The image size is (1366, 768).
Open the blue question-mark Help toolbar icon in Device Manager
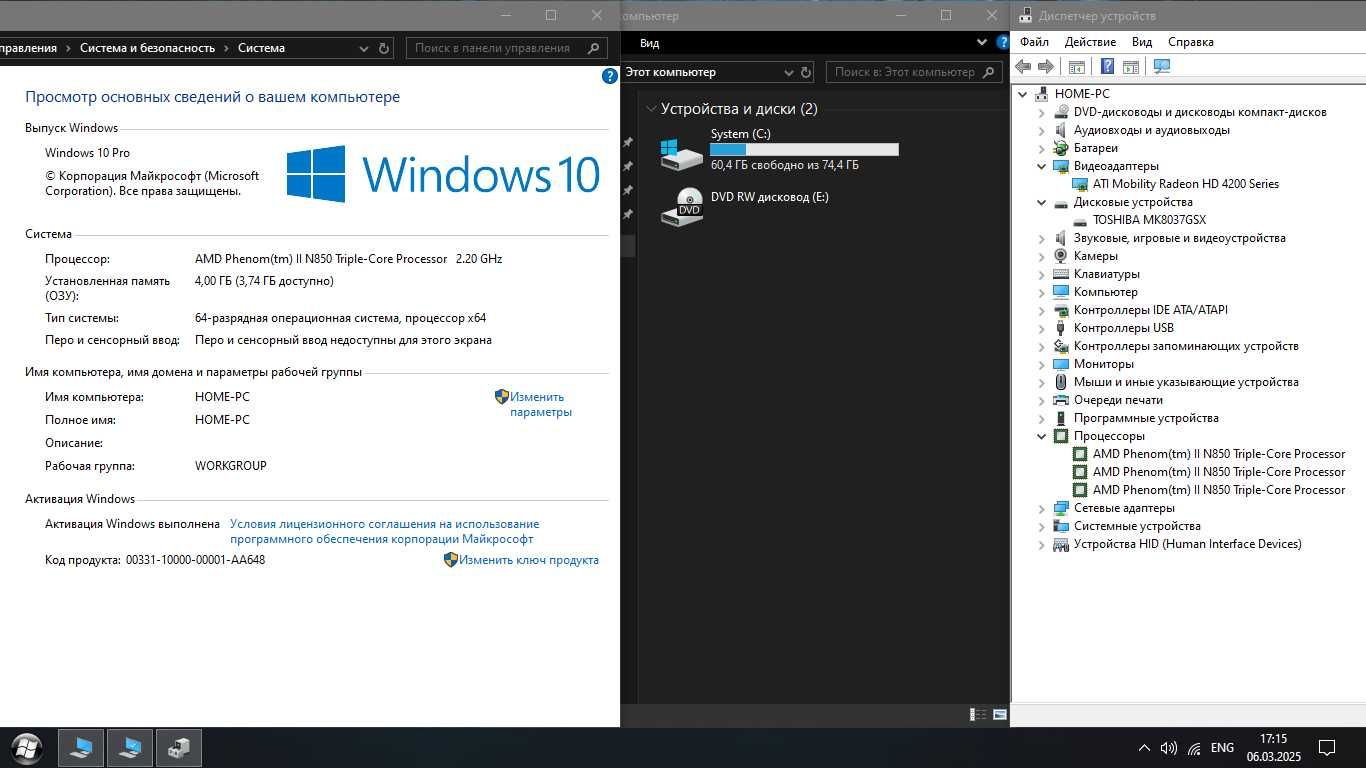(1107, 66)
